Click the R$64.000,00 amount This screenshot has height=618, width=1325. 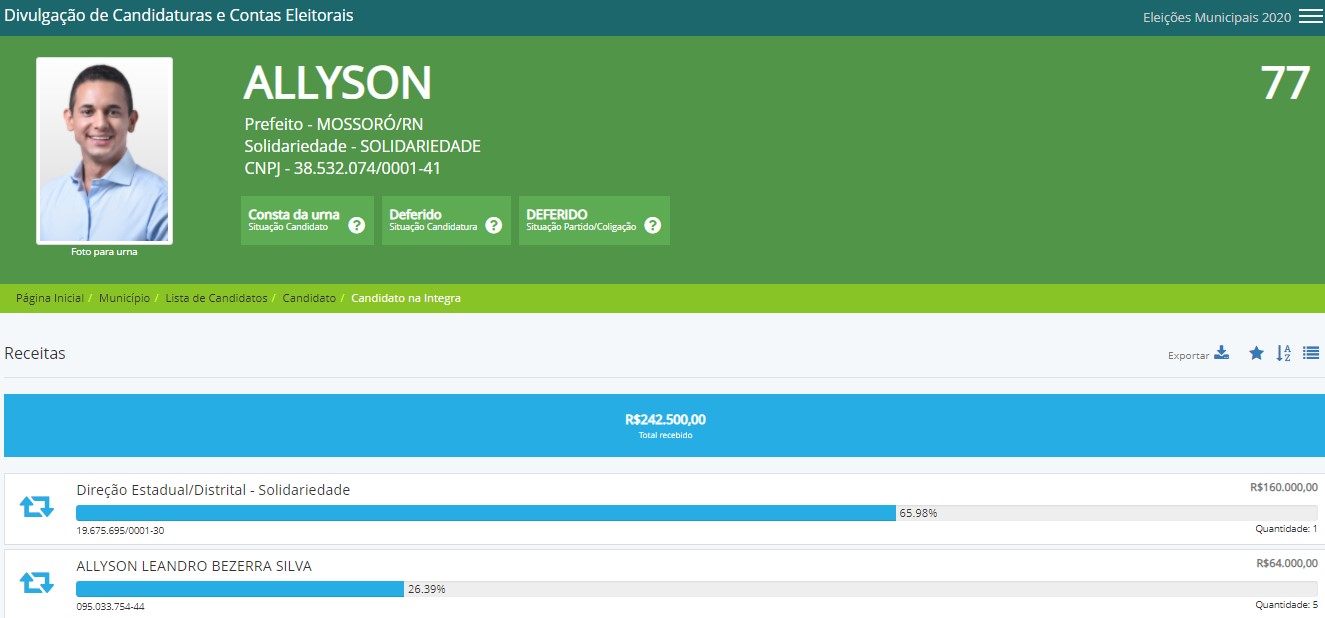click(1287, 563)
